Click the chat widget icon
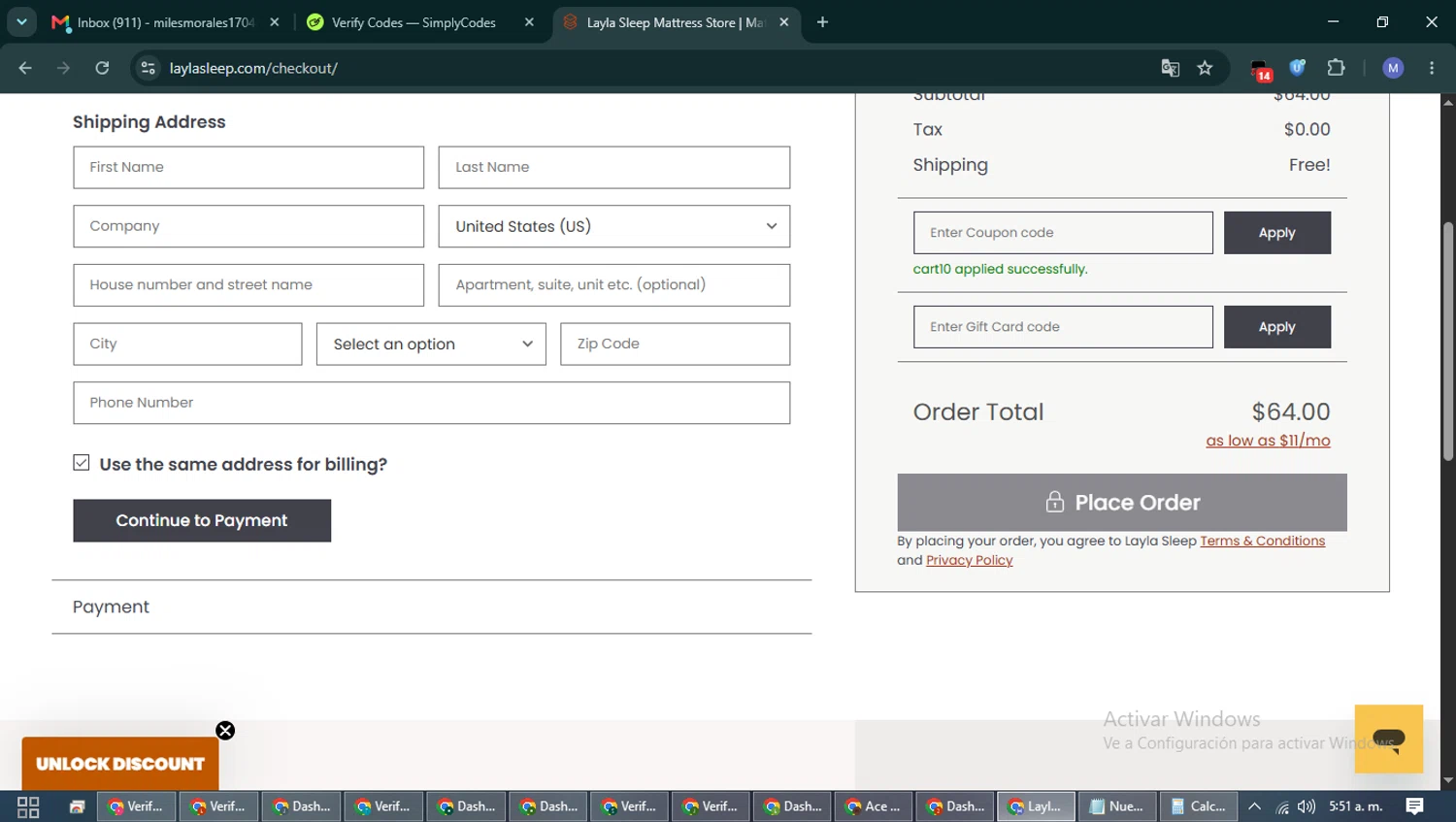 coord(1388,739)
